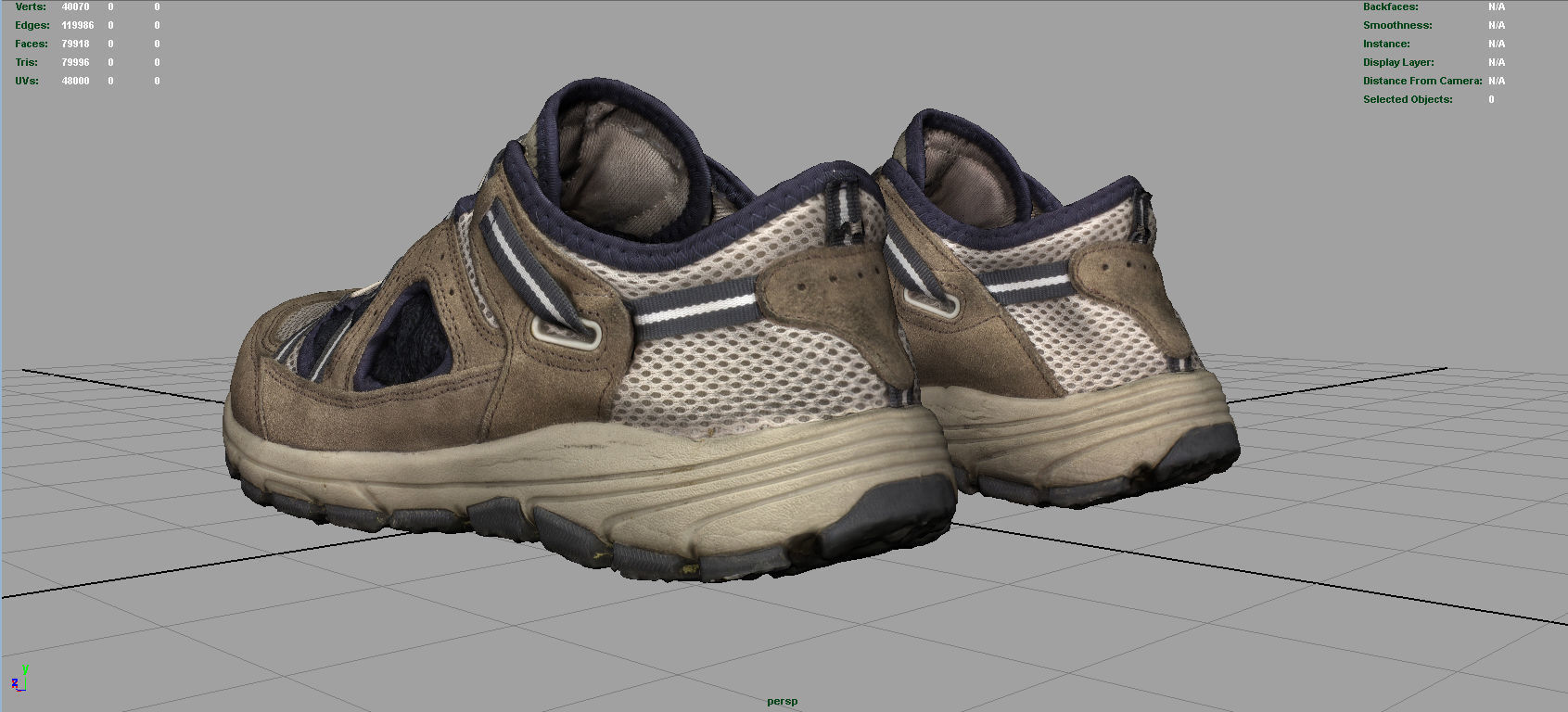Click the 'Tris:' heads-up label
This screenshot has height=712, width=1568.
tap(27, 62)
